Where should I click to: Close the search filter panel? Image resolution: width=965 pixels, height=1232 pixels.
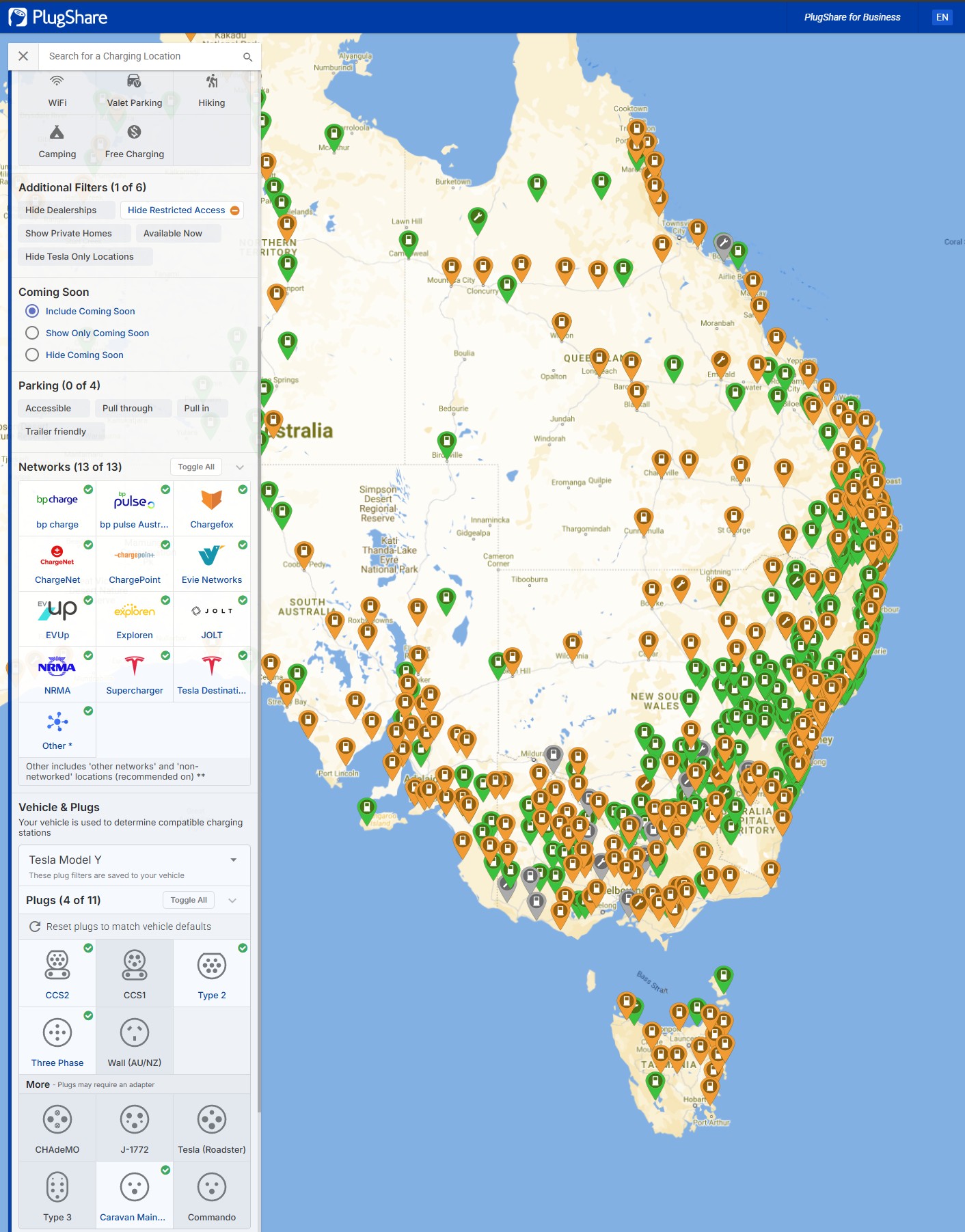click(23, 56)
